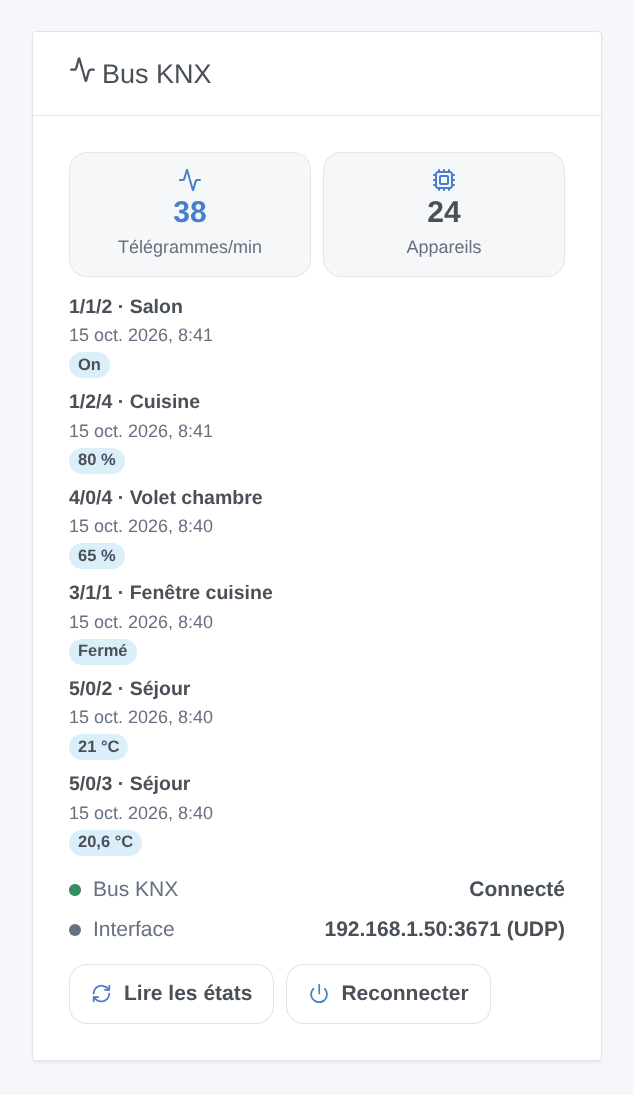Click the activity icon above 38 telegrams
The width and height of the screenshot is (634, 1095).
(x=190, y=180)
